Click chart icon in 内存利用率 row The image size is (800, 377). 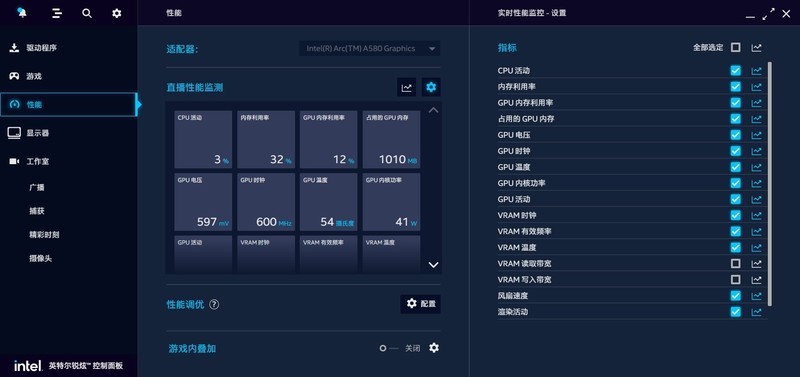(x=756, y=87)
